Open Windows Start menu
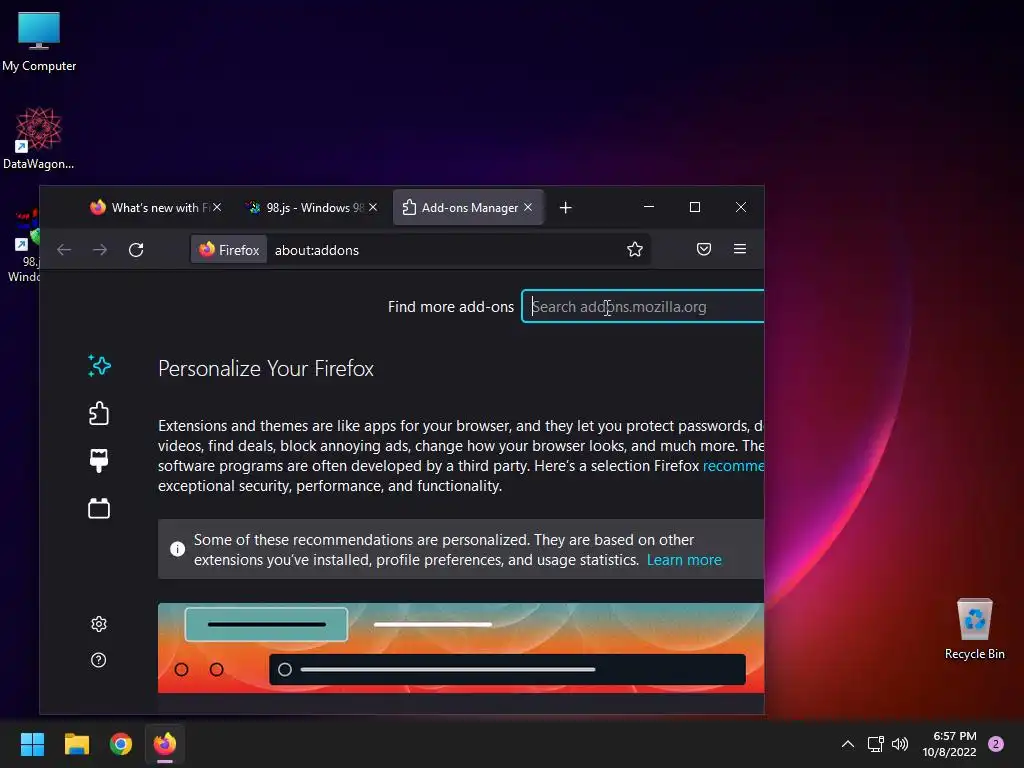 (32, 744)
